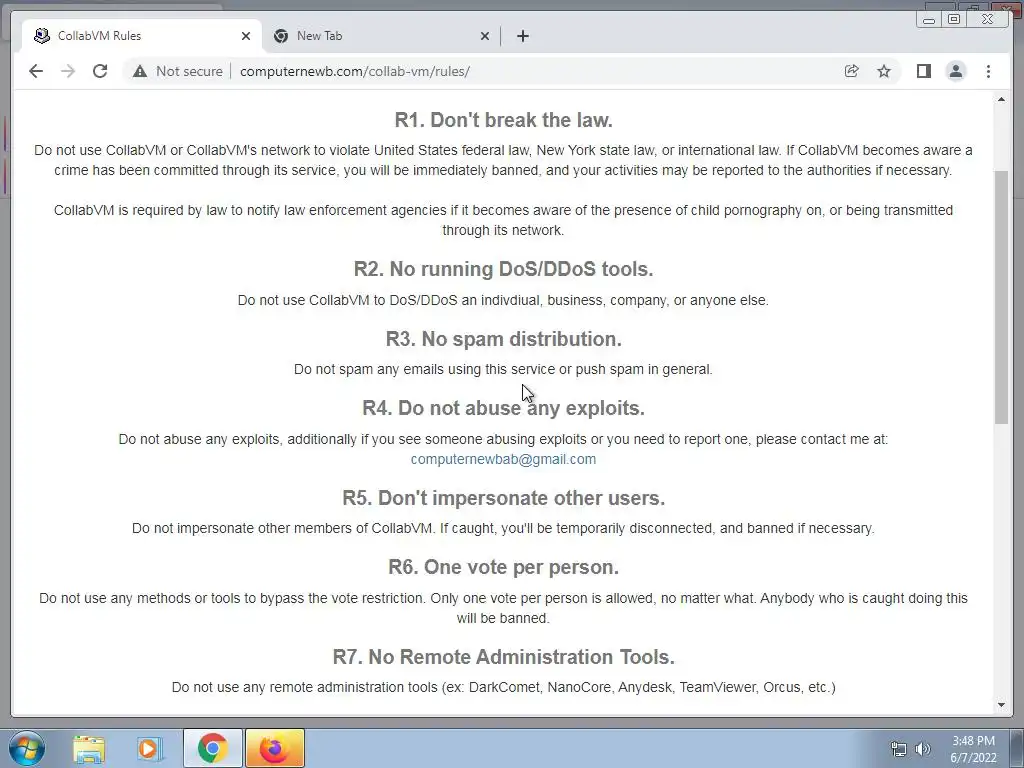Click the R6. One vote per person heading
Image resolution: width=1024 pixels, height=768 pixels.
(504, 567)
